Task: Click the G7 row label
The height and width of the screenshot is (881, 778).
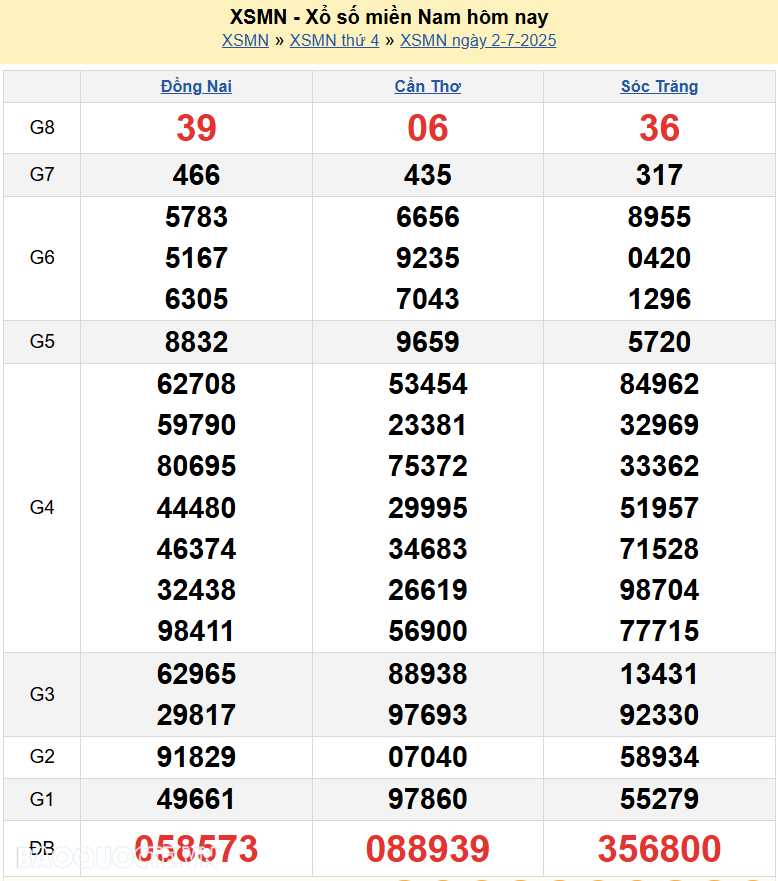Action: [42, 175]
